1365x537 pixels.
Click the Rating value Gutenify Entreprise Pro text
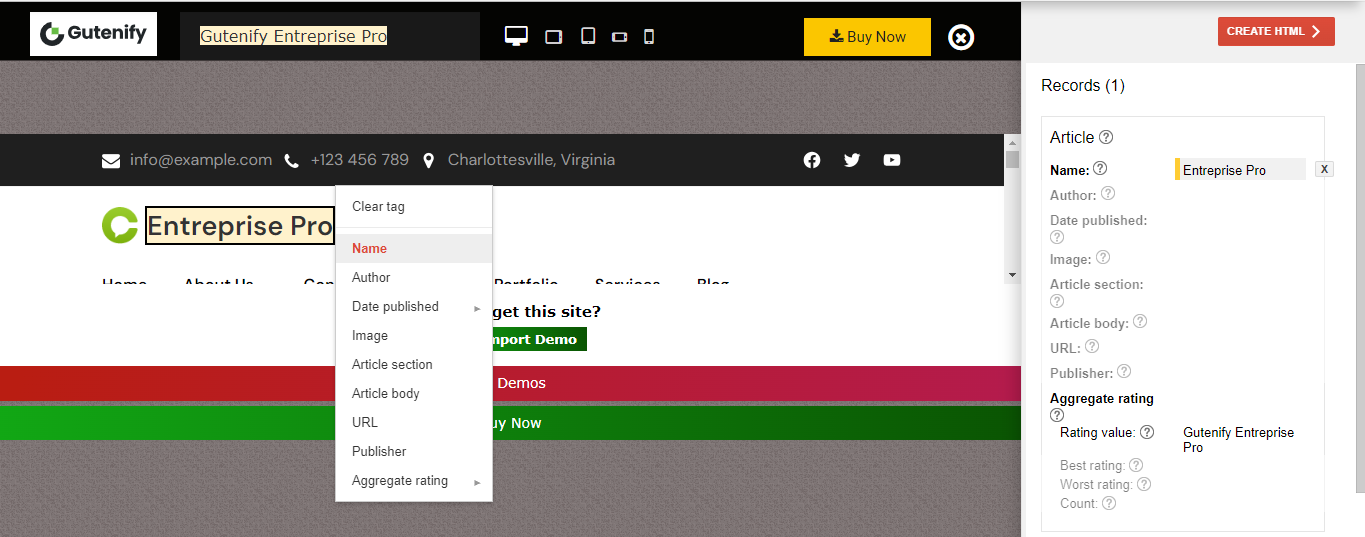click(x=1238, y=440)
